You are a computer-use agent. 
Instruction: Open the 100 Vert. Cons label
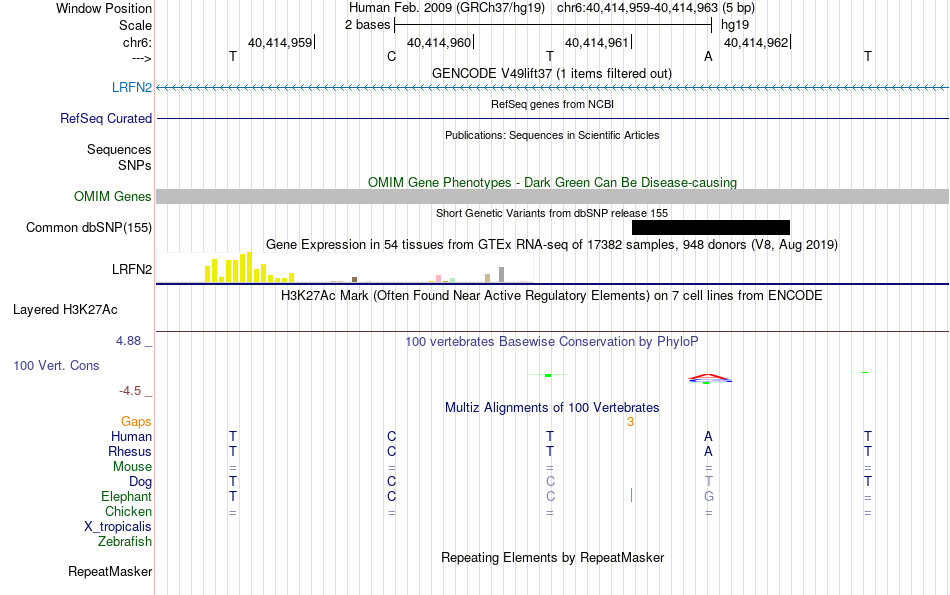(56, 365)
